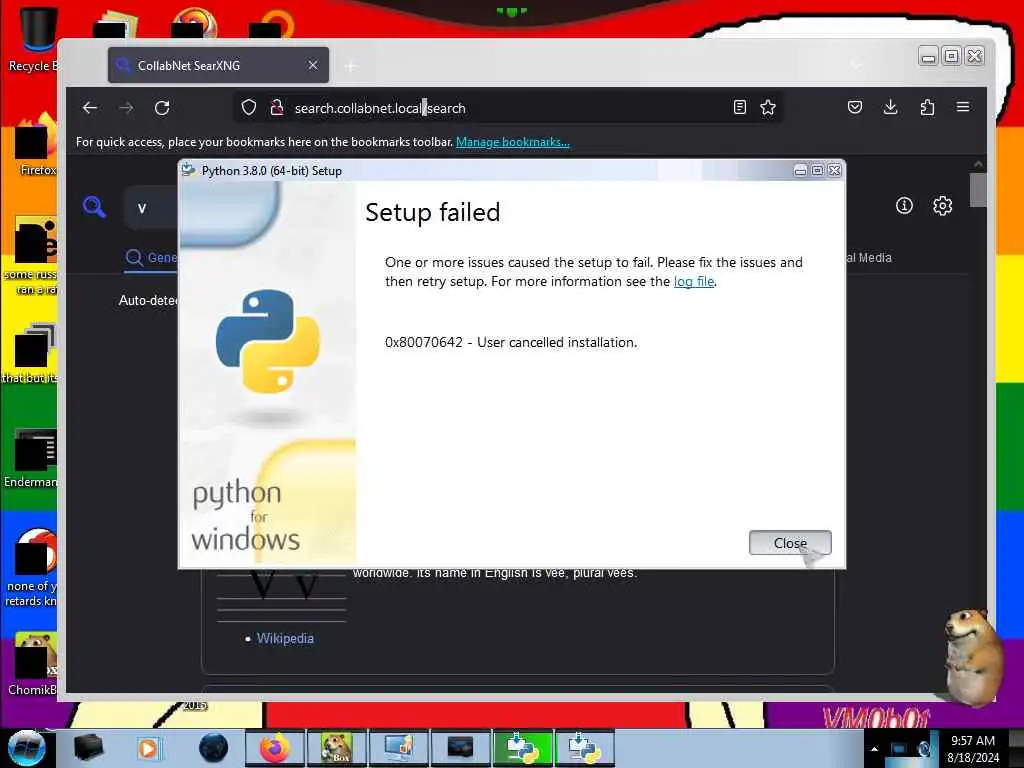Bookmark this page with star icon

[768, 108]
